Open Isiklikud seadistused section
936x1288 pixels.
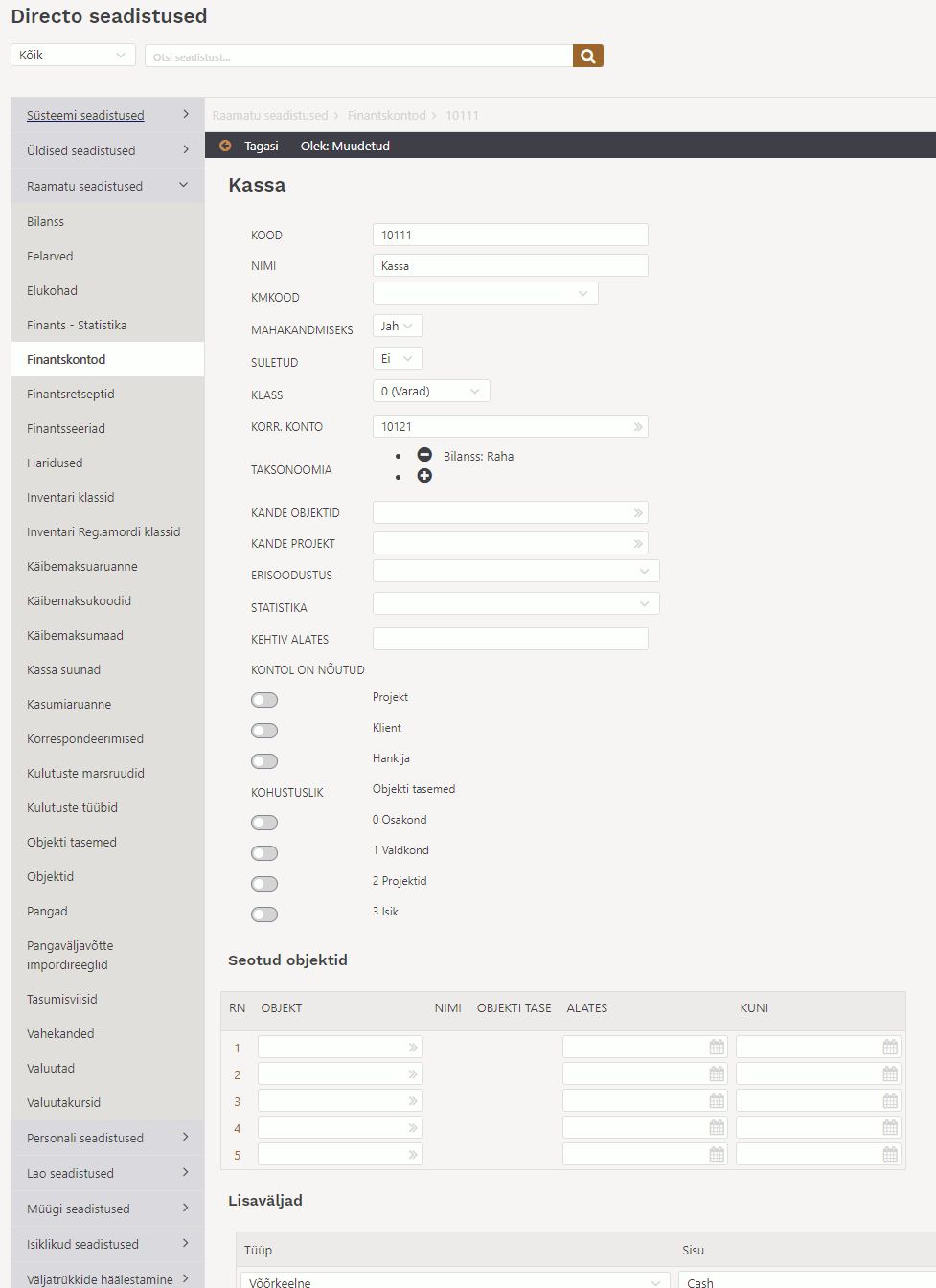[x=107, y=1244]
